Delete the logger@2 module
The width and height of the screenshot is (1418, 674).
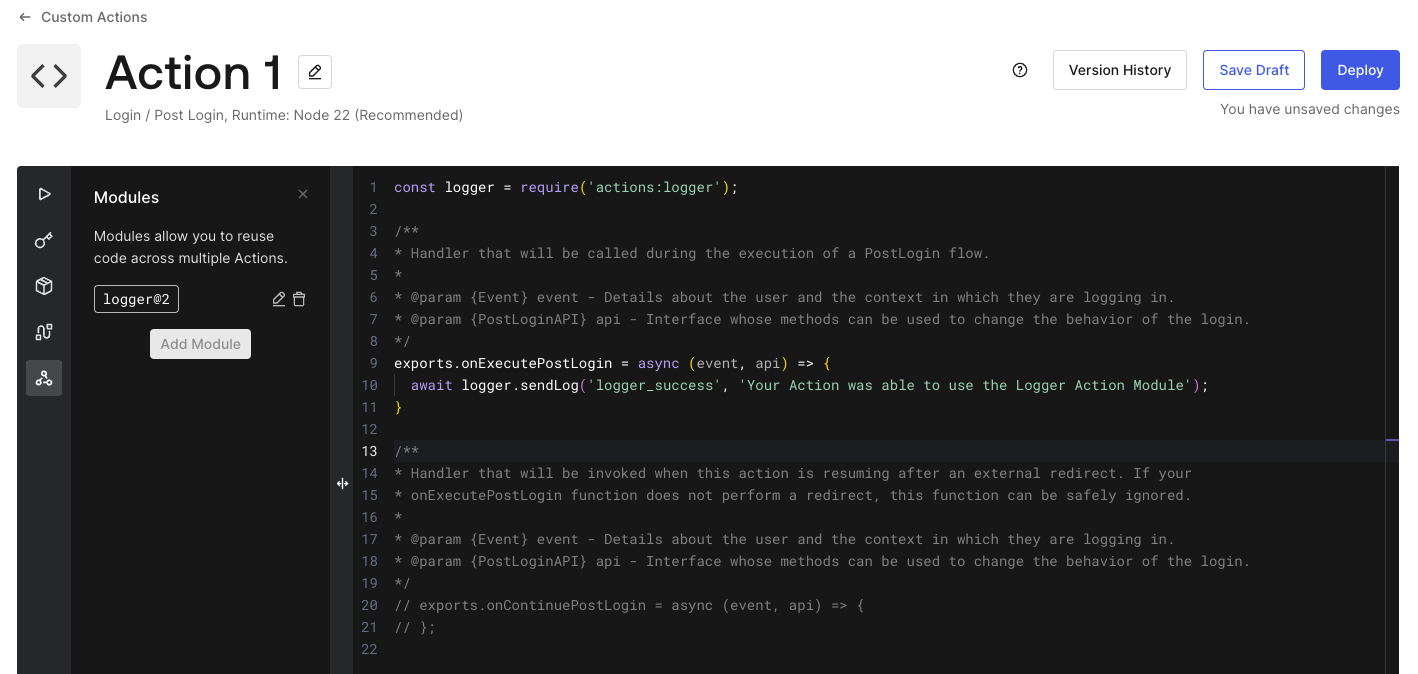pyautogui.click(x=299, y=299)
